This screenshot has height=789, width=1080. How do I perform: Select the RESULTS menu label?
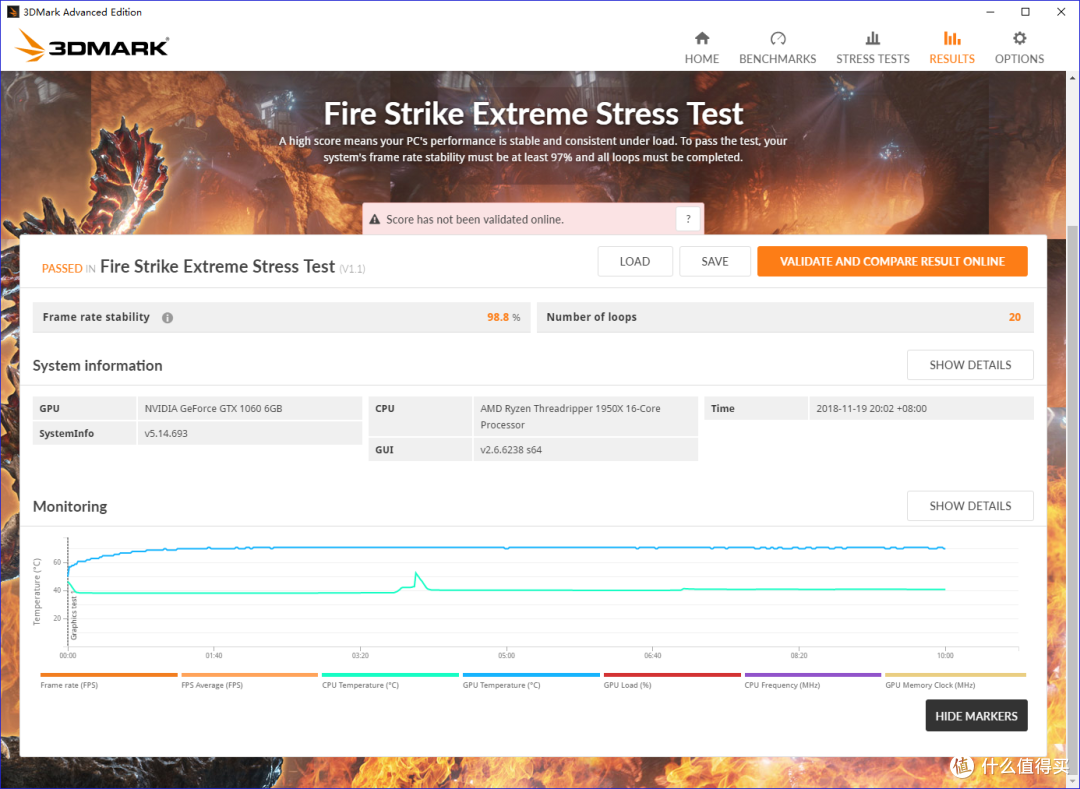tap(952, 59)
